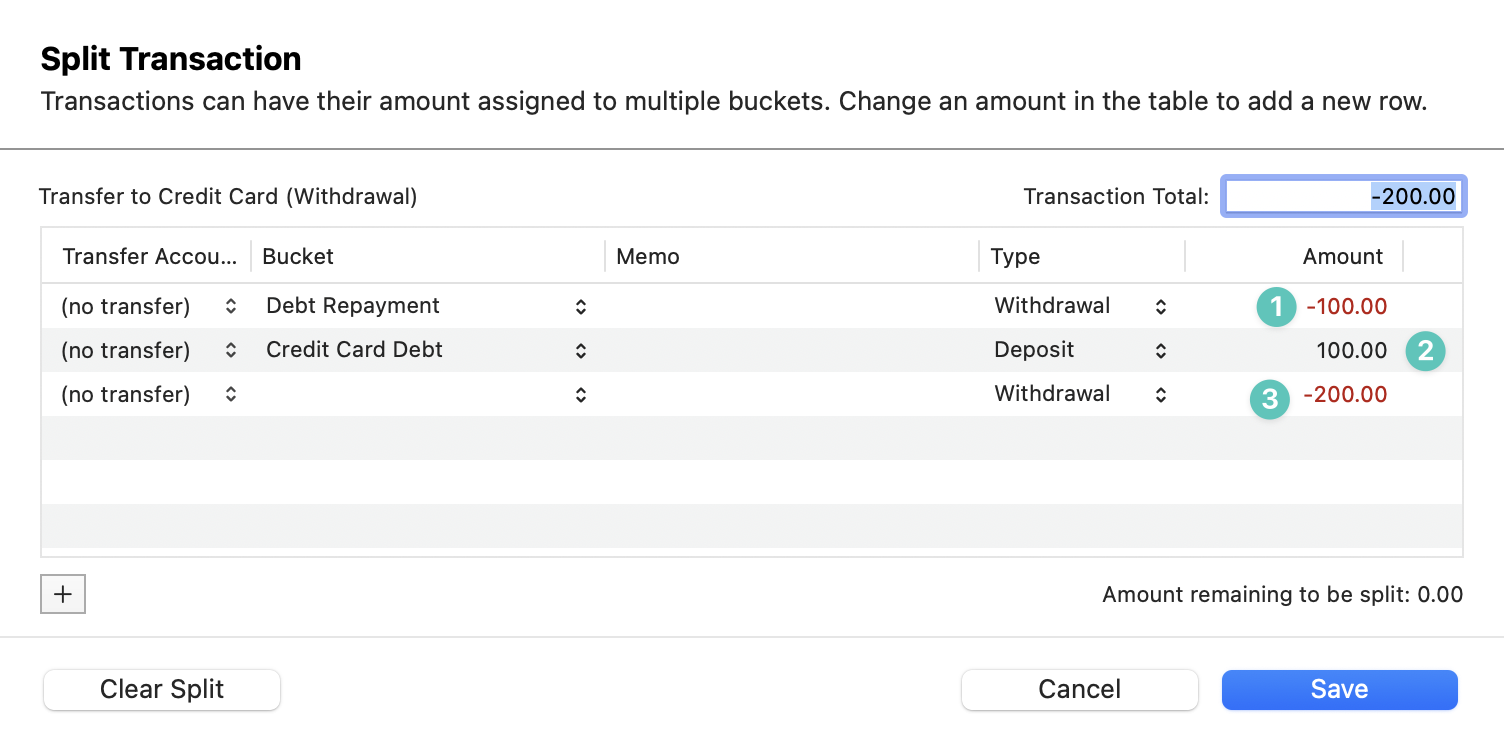1504x750 pixels.
Task: Open Type dropdown in Debt Repayment row
Action: 1080,306
